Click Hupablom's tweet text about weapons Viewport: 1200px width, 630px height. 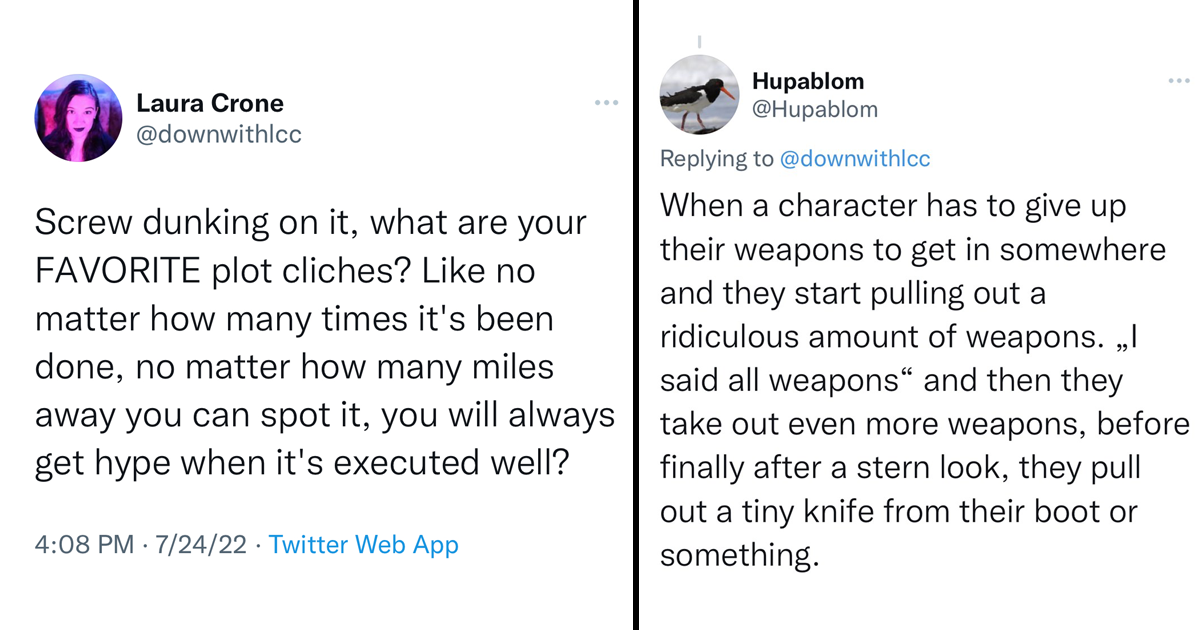[920, 380]
